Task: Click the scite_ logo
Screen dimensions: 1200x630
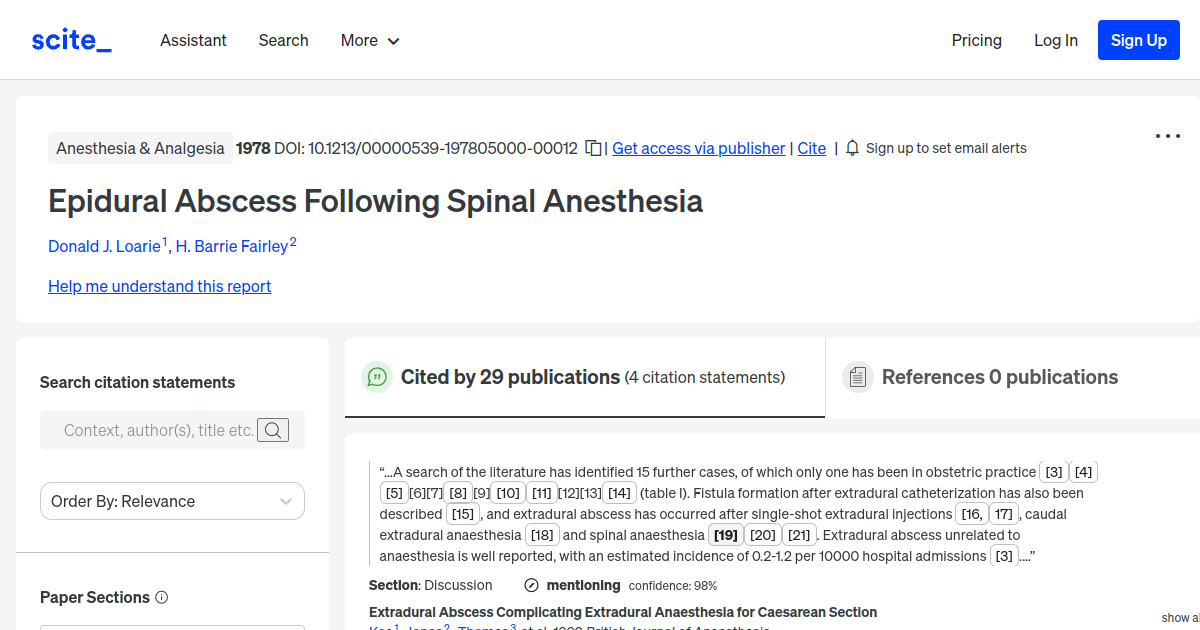Action: [x=70, y=39]
